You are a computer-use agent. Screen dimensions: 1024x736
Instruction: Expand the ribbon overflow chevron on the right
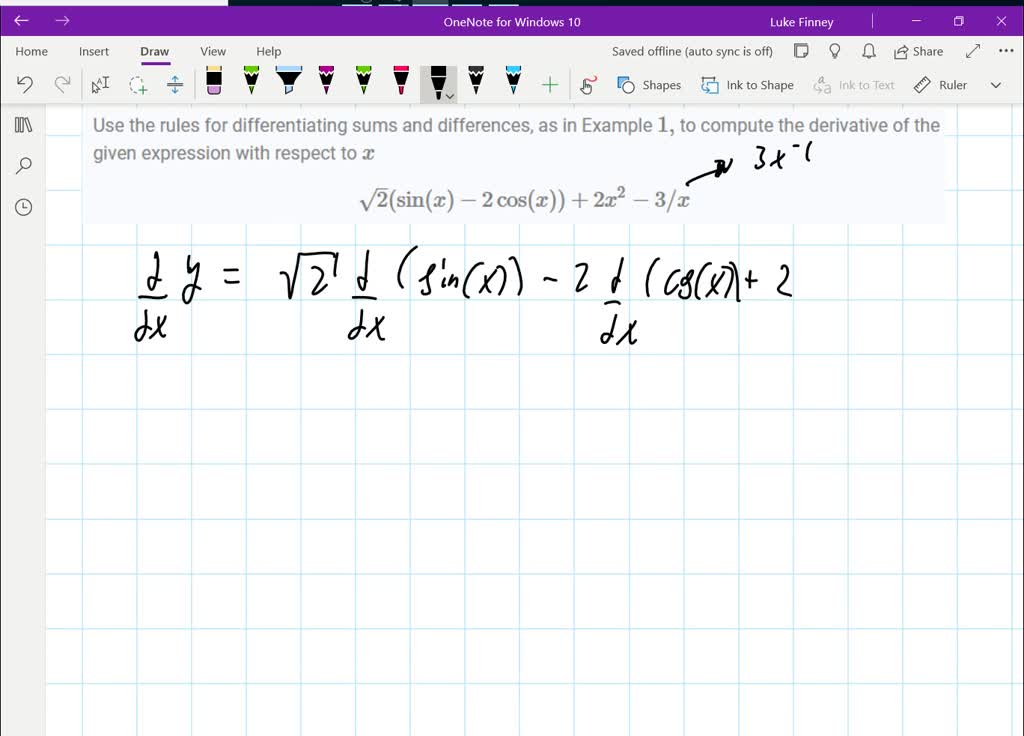tap(995, 85)
